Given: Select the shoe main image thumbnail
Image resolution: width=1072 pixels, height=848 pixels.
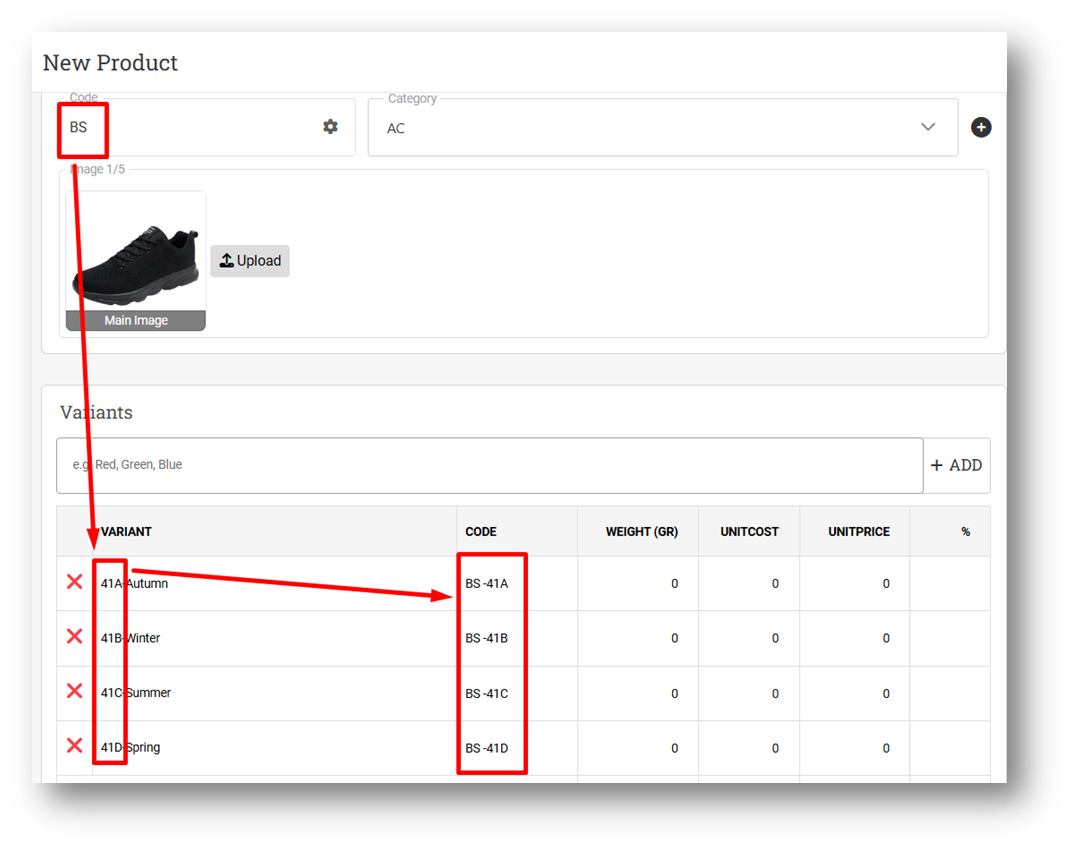Looking at the screenshot, I should point(135,261).
